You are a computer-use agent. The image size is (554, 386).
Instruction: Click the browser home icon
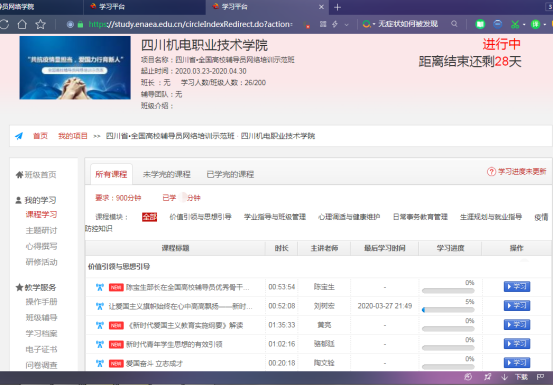[x=22, y=24]
